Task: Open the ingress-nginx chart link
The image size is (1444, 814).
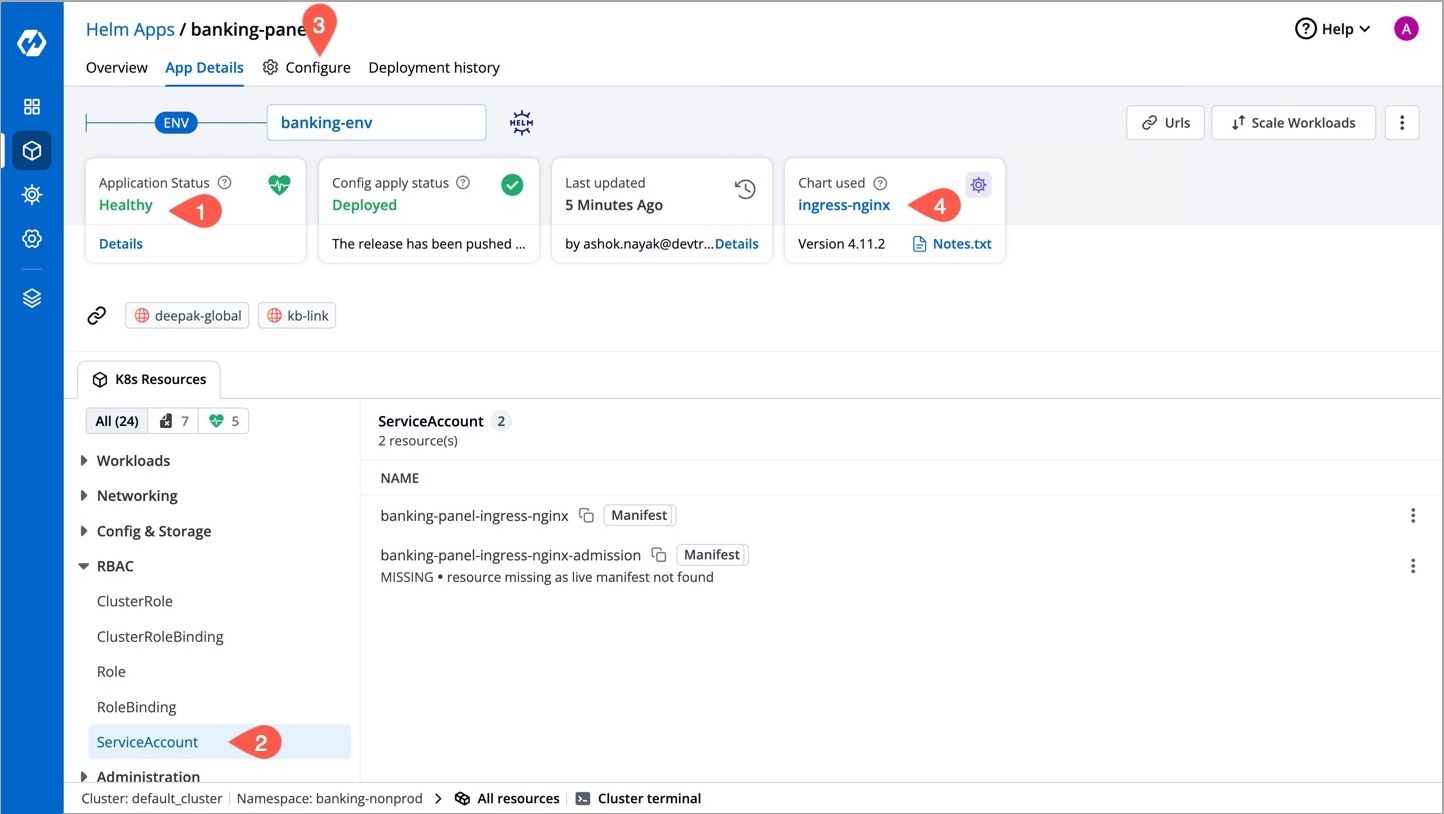Action: 844,205
